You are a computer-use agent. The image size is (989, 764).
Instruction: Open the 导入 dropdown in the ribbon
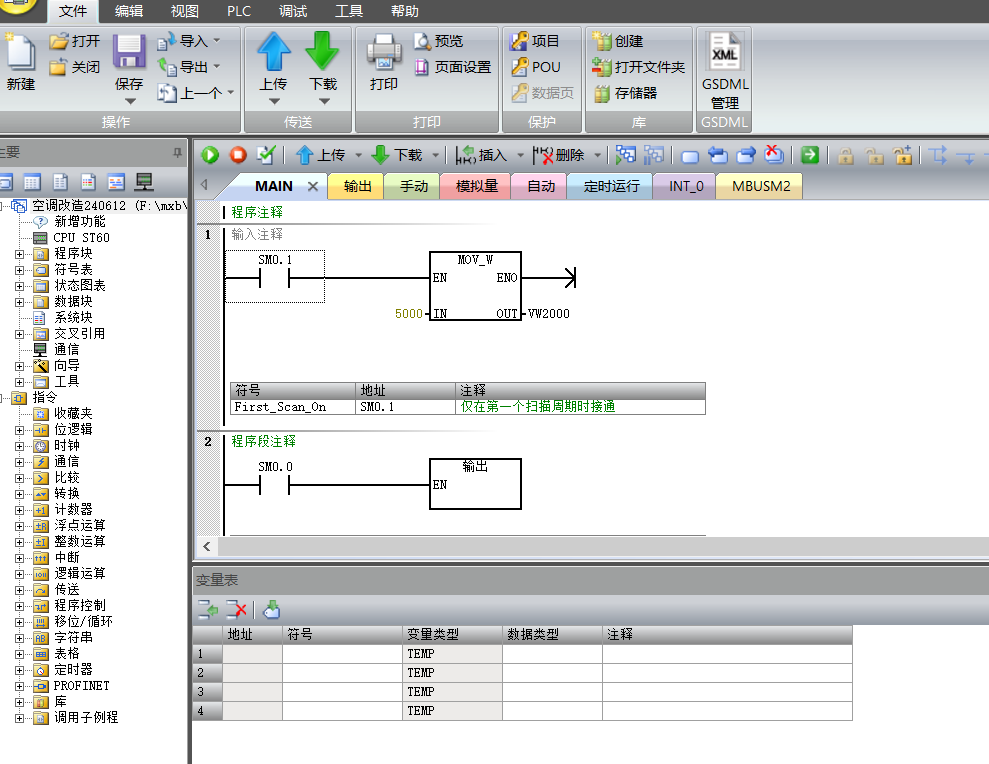coord(216,41)
